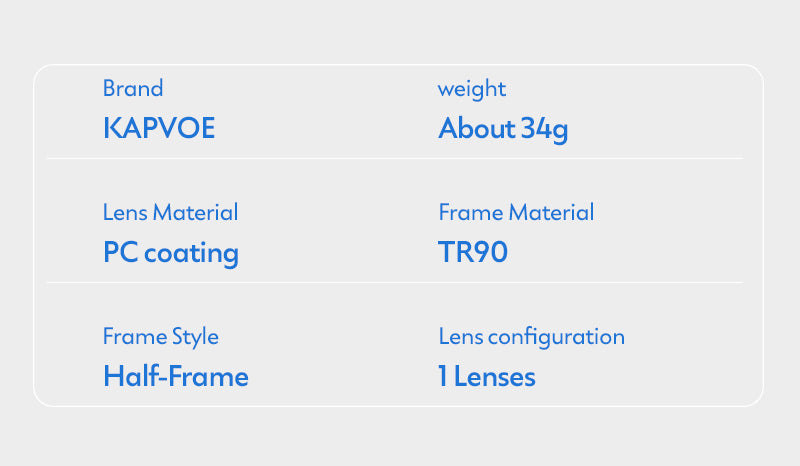Click the Brand label
The image size is (800, 466).
click(132, 89)
